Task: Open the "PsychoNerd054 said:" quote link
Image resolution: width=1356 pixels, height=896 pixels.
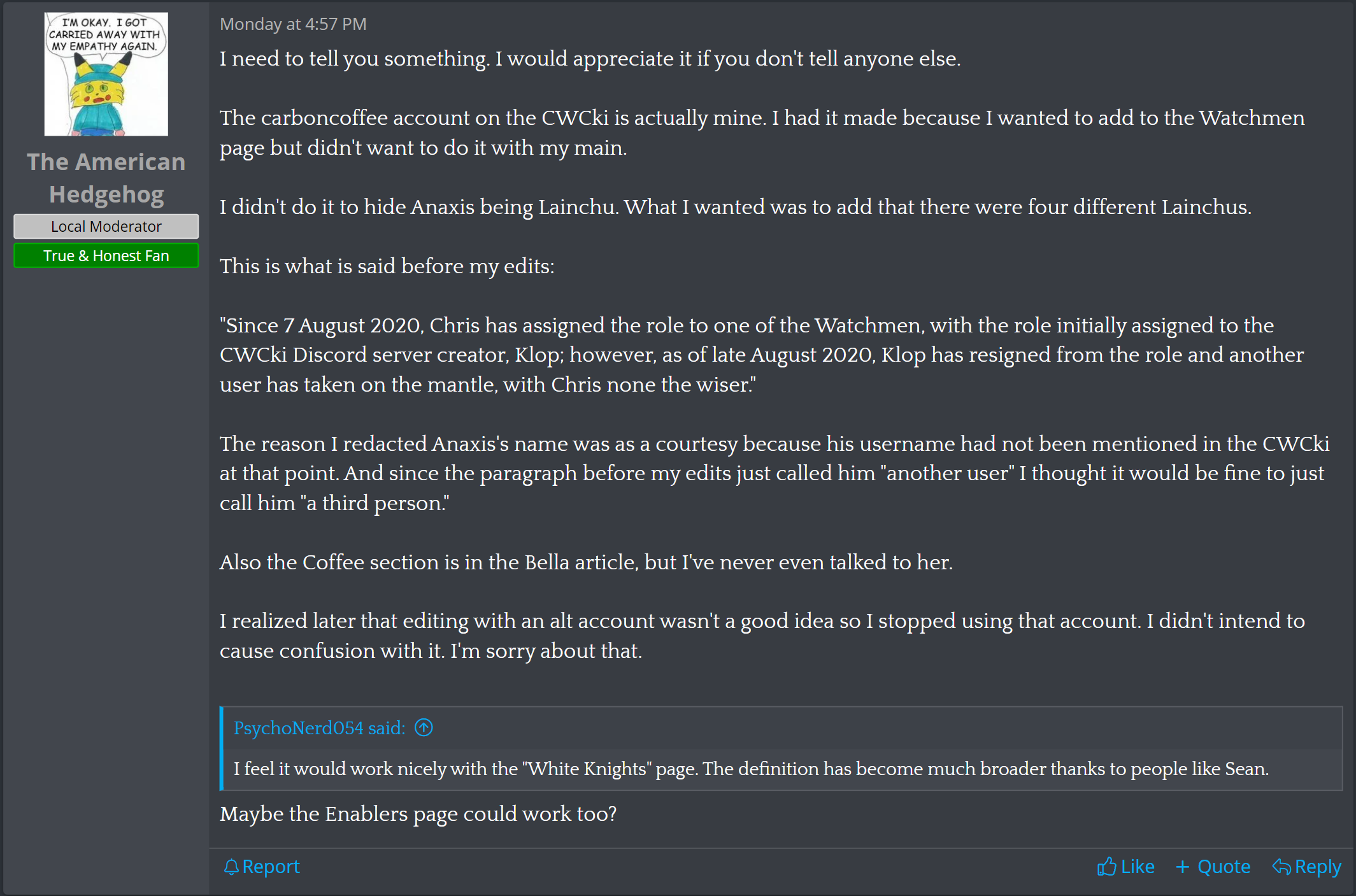Action: [x=319, y=728]
